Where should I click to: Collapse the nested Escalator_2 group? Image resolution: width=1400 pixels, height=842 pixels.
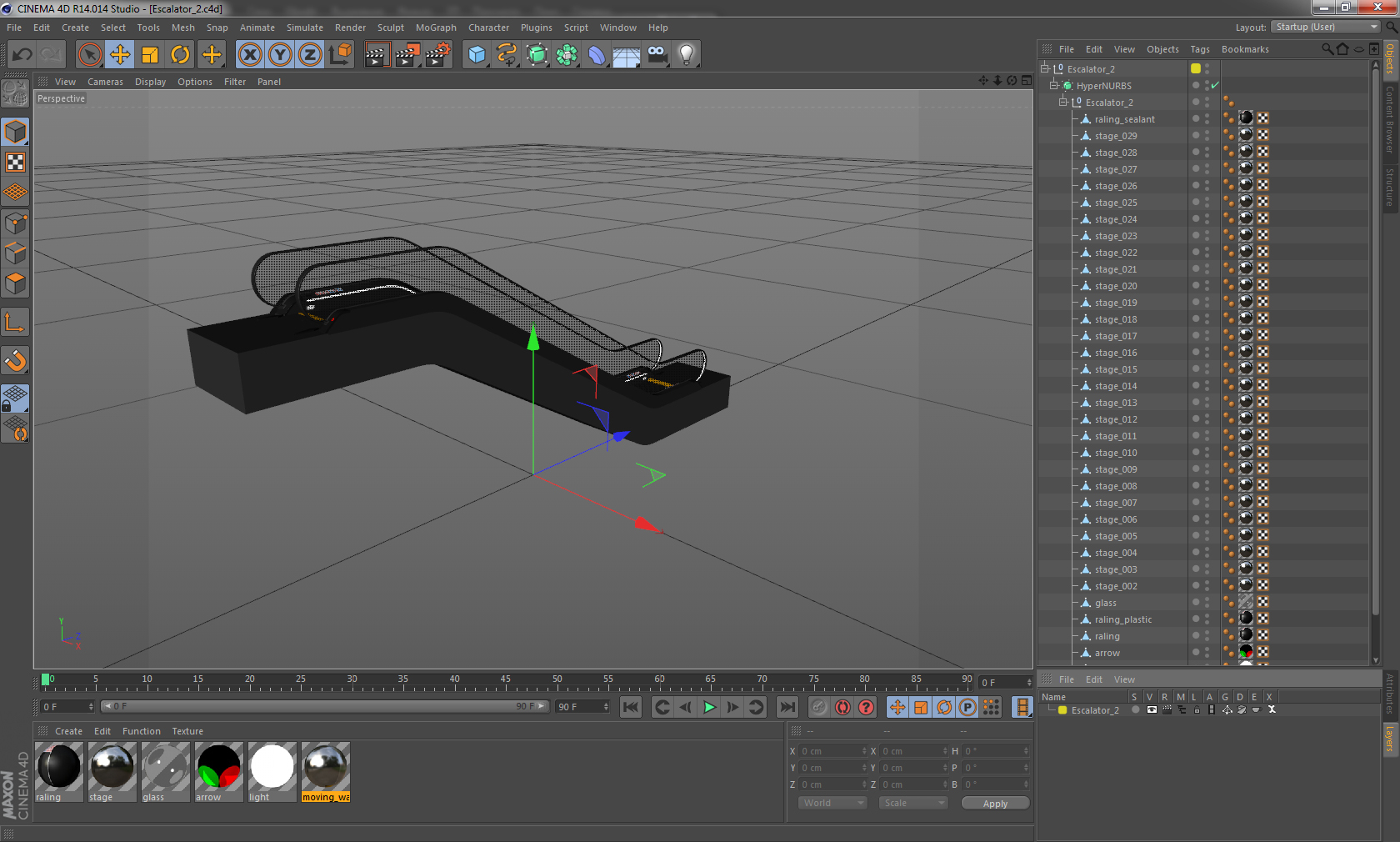(x=1063, y=102)
